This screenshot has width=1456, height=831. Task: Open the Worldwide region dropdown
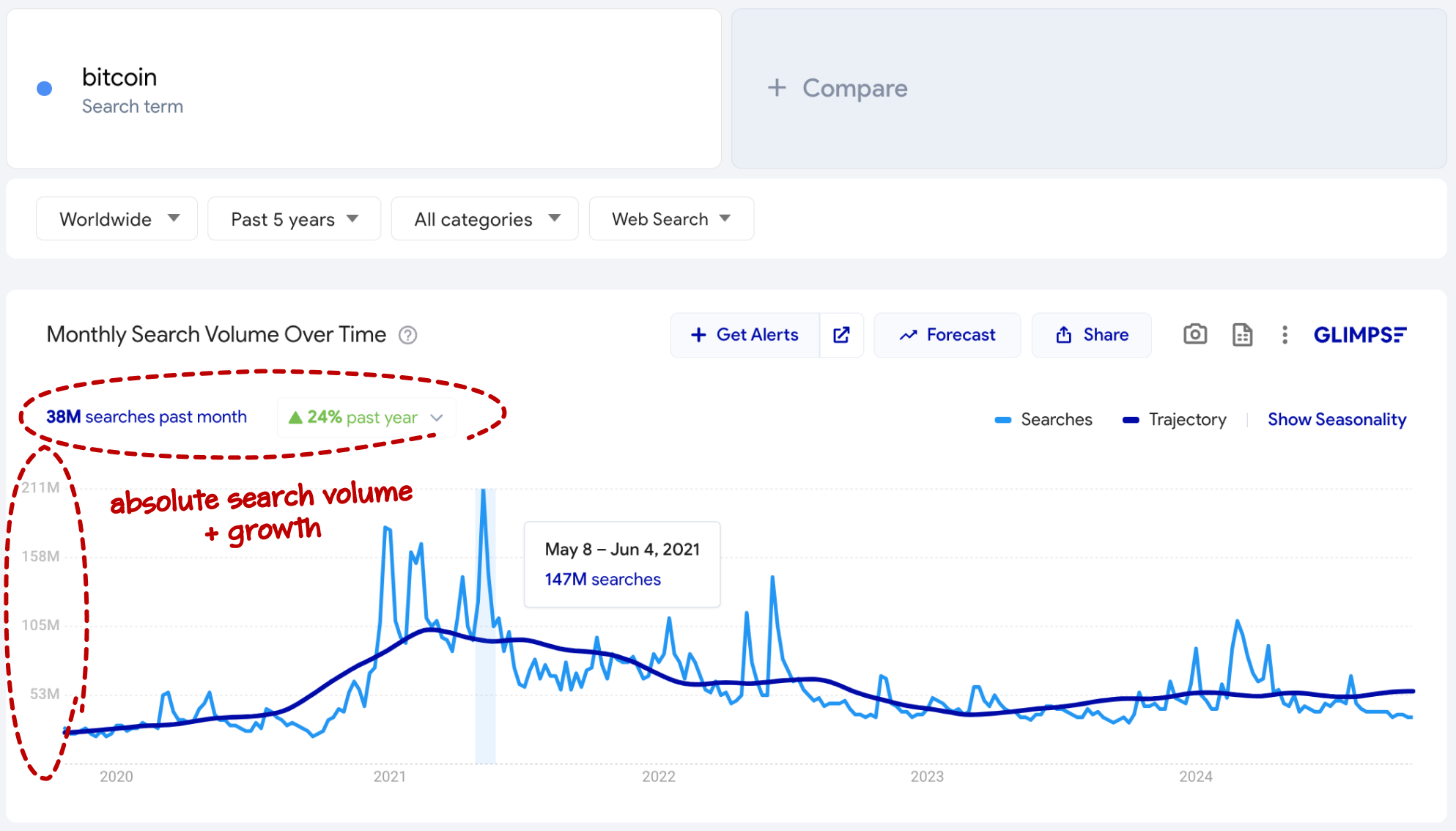pos(113,219)
